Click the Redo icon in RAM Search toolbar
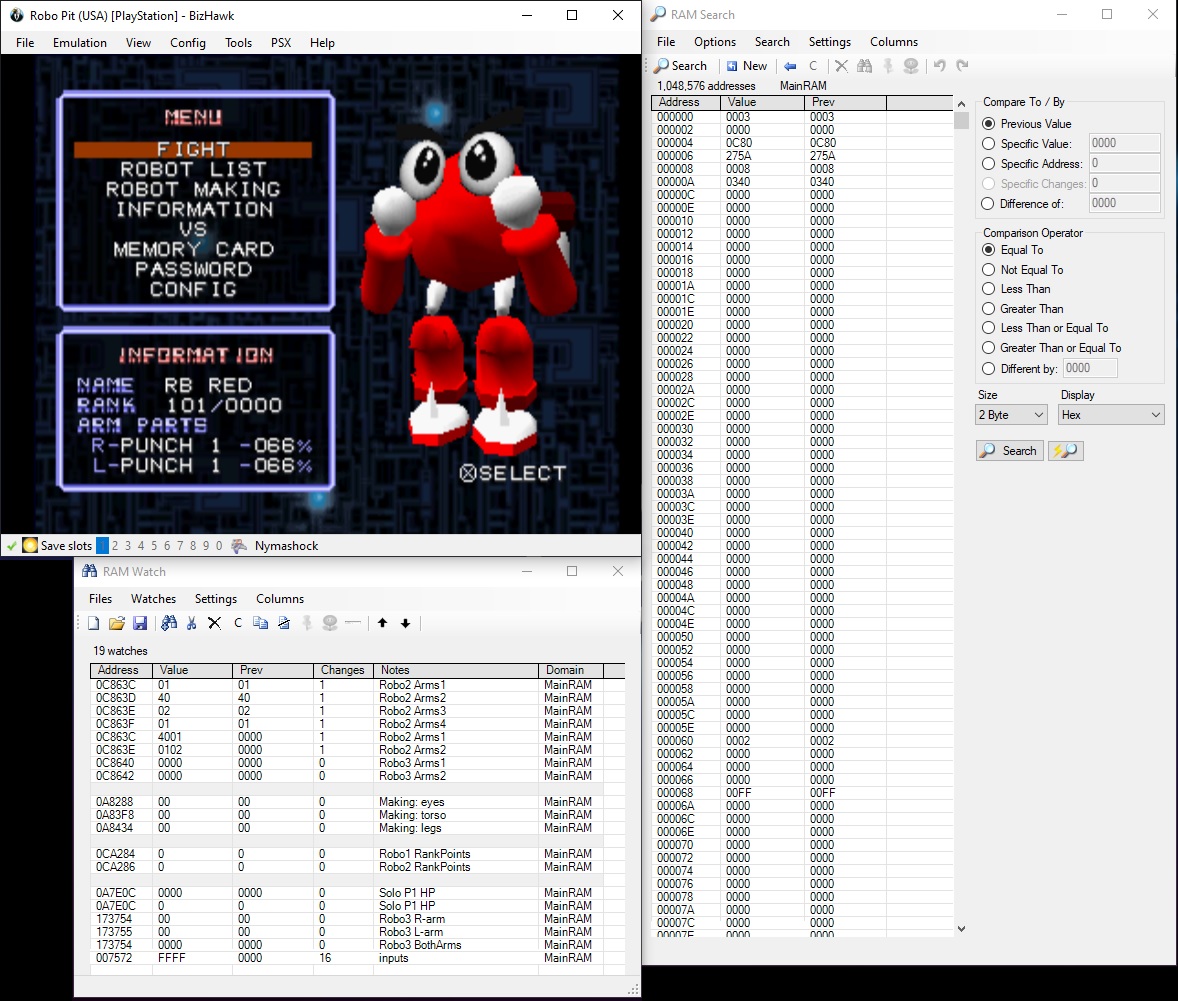This screenshot has height=1001, width=1178. [x=962, y=66]
